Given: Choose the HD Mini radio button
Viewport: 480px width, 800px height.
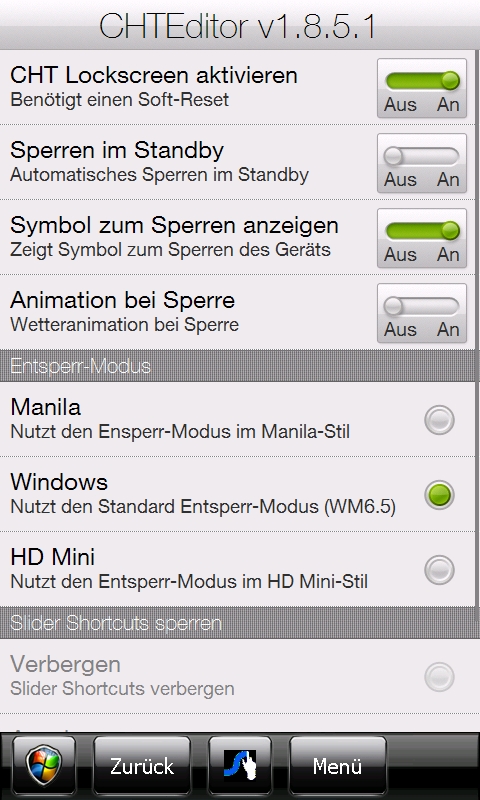Looking at the screenshot, I should (439, 569).
